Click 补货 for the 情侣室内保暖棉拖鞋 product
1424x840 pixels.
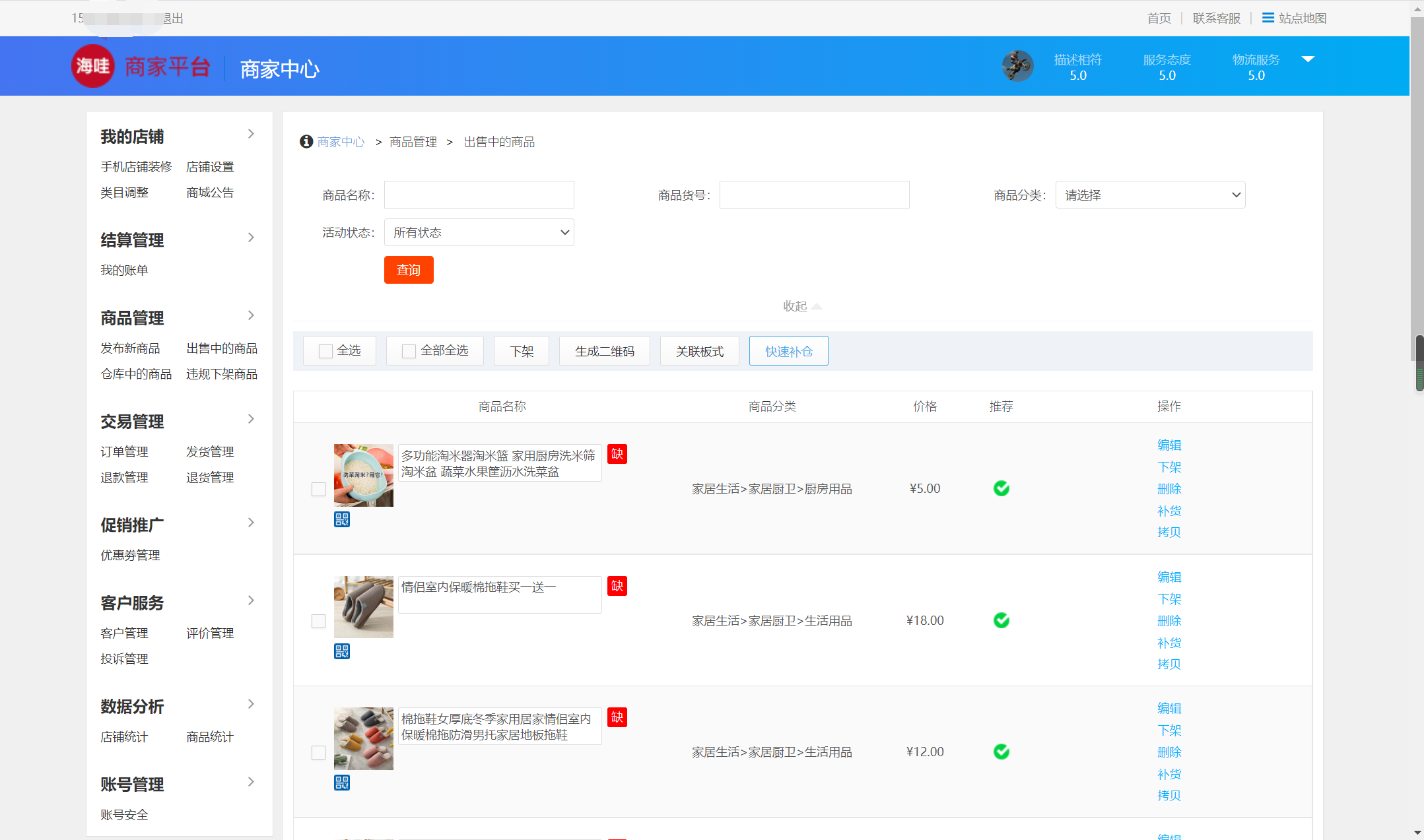(1169, 643)
